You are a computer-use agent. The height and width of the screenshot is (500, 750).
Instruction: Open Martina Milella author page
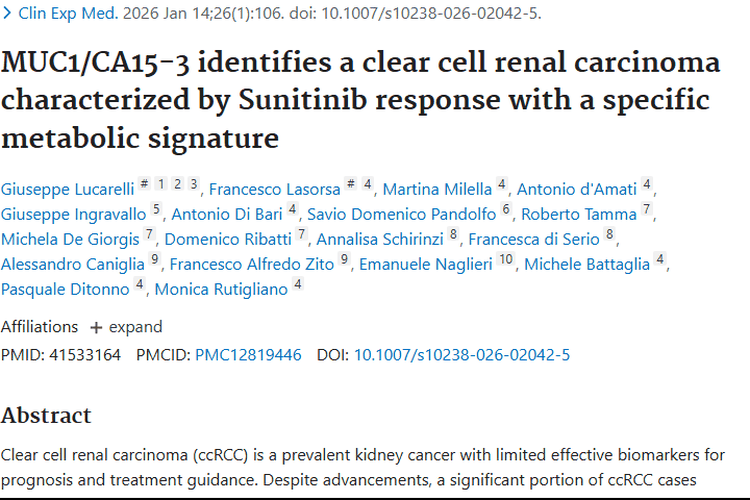437,189
